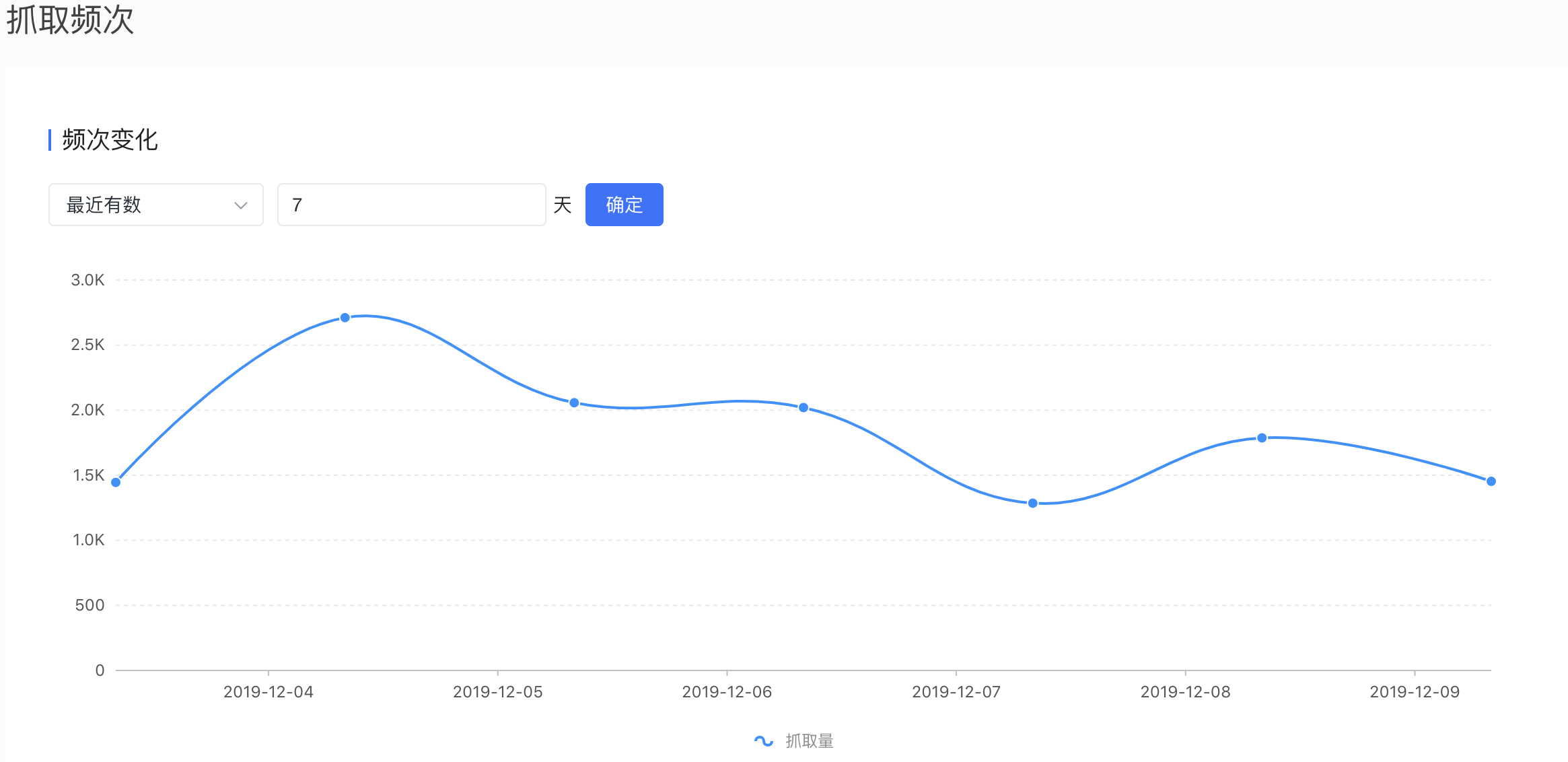Viewport: 1568px width, 762px height.
Task: Click the data point after 2019-12-06 near 2.0K
Action: coord(804,407)
